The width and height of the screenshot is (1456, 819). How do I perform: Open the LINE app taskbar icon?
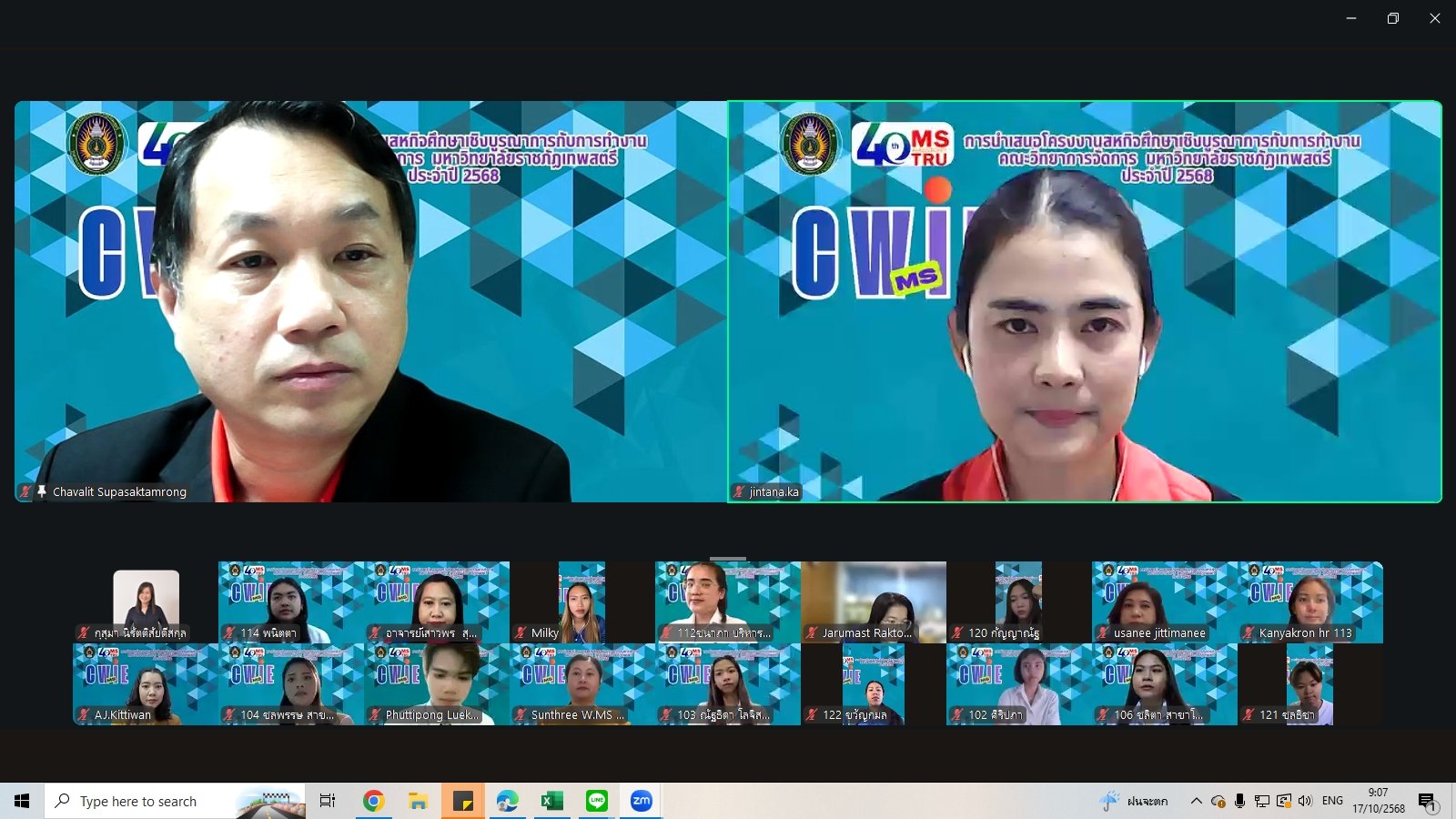[x=597, y=801]
